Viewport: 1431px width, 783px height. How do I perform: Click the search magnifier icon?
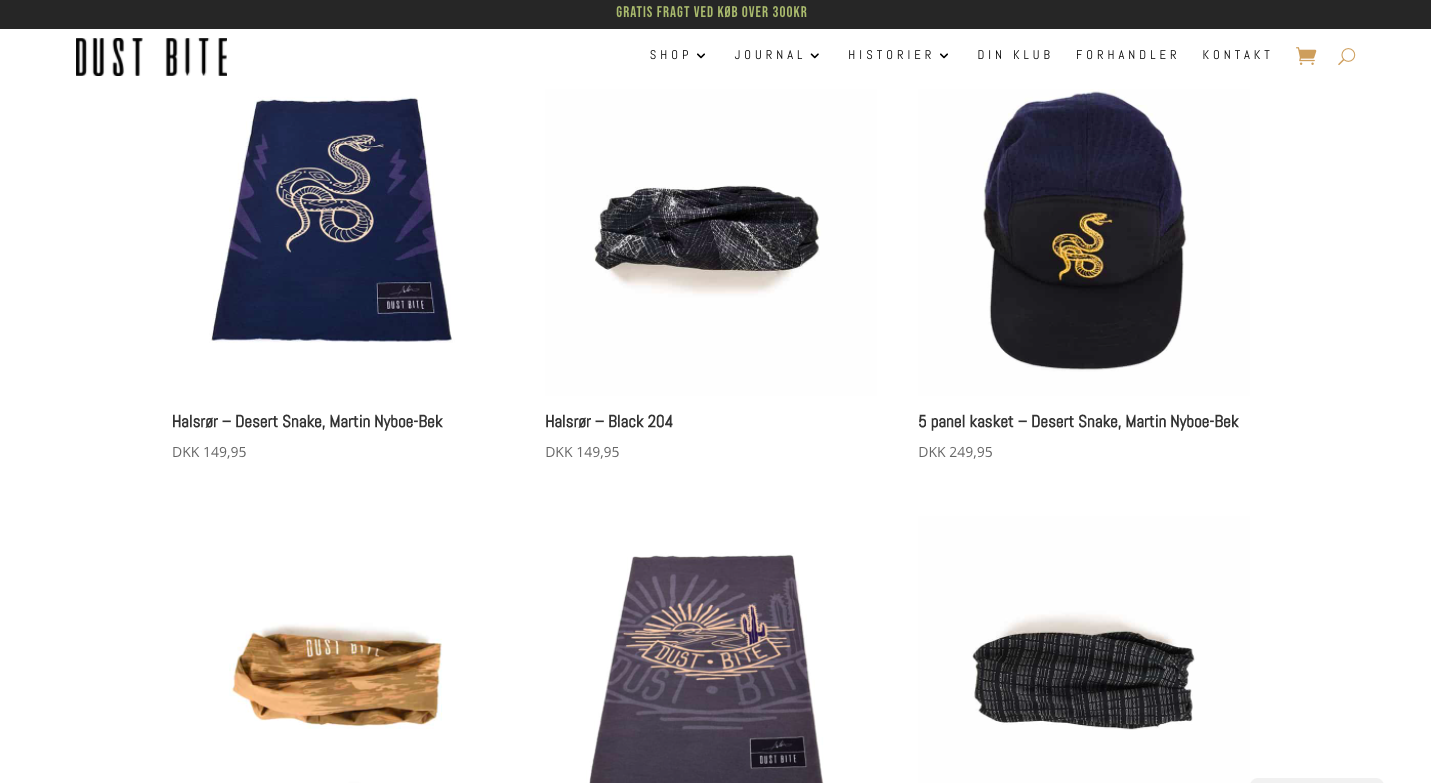tap(1346, 56)
